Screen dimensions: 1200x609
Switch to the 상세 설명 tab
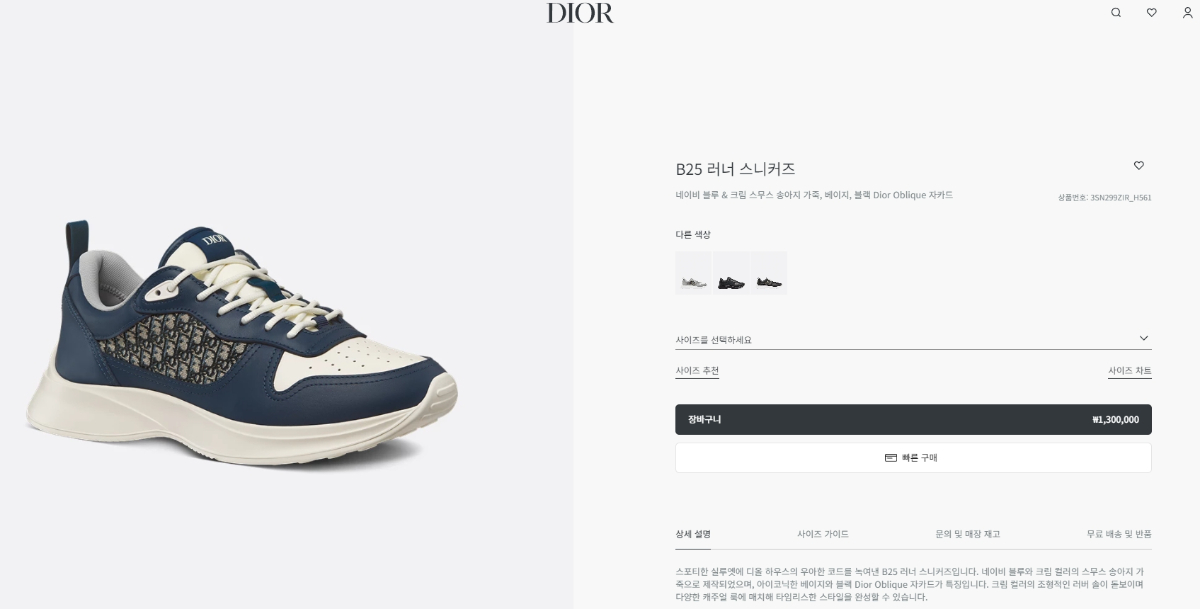(x=693, y=534)
